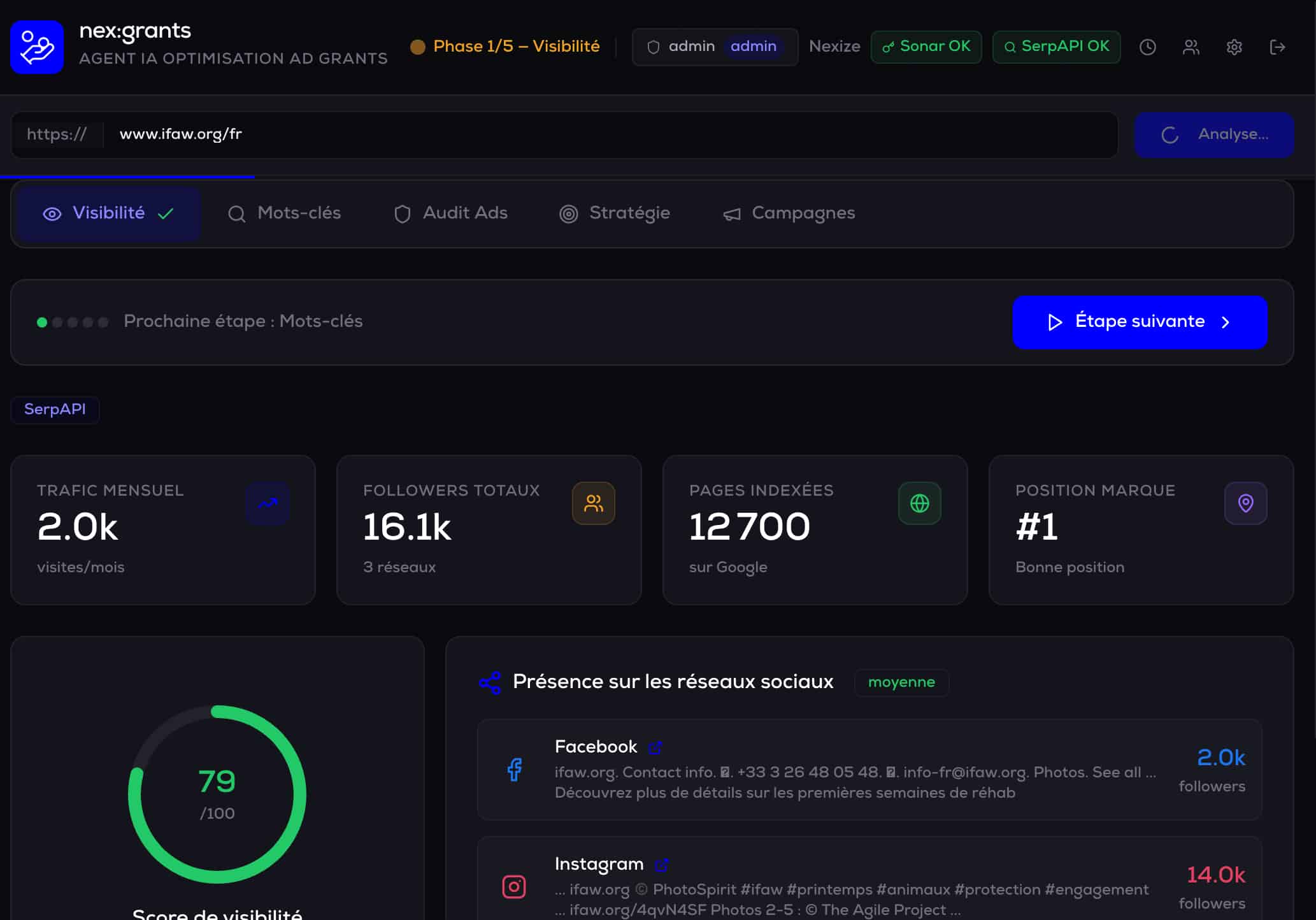Image resolution: width=1316 pixels, height=920 pixels.
Task: Open the settings gear icon
Action: coord(1234,47)
